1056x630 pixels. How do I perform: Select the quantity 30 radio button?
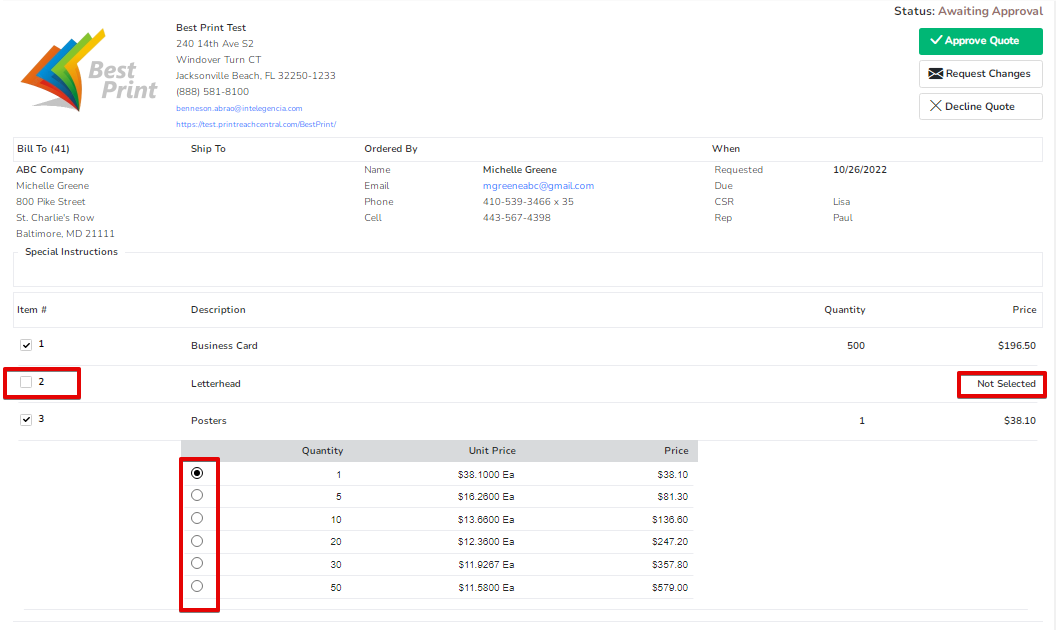(x=197, y=563)
